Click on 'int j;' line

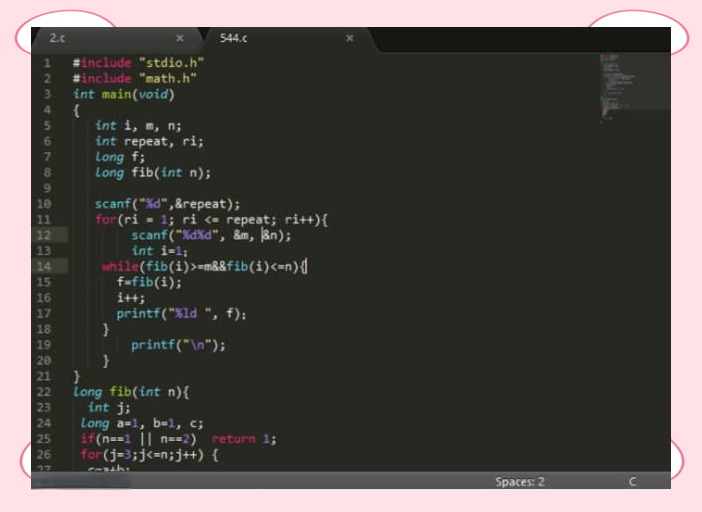click(x=109, y=408)
